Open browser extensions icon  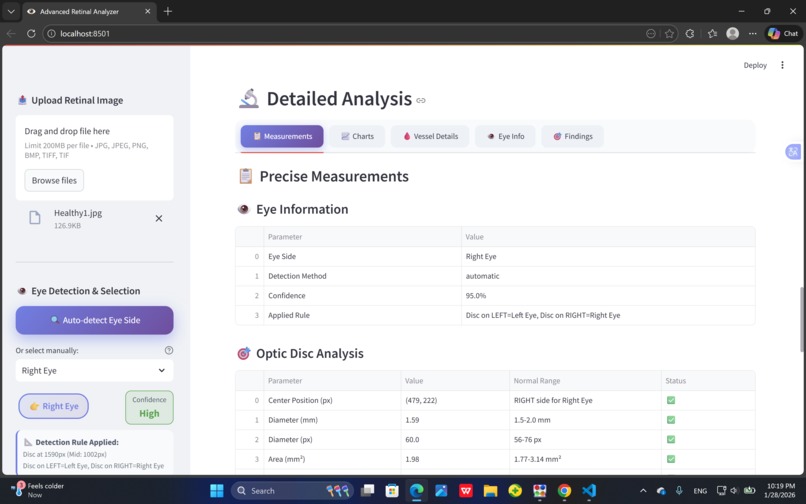[690, 33]
